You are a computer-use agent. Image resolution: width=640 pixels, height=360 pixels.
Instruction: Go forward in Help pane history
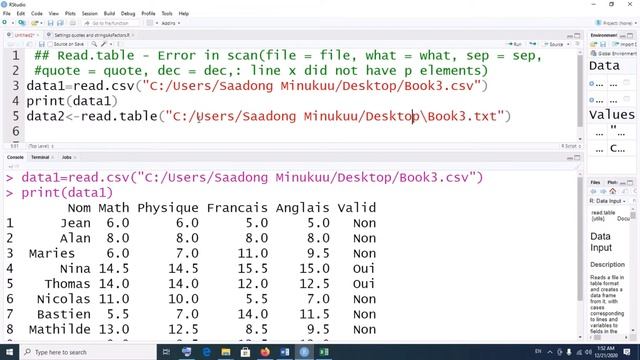point(603,191)
